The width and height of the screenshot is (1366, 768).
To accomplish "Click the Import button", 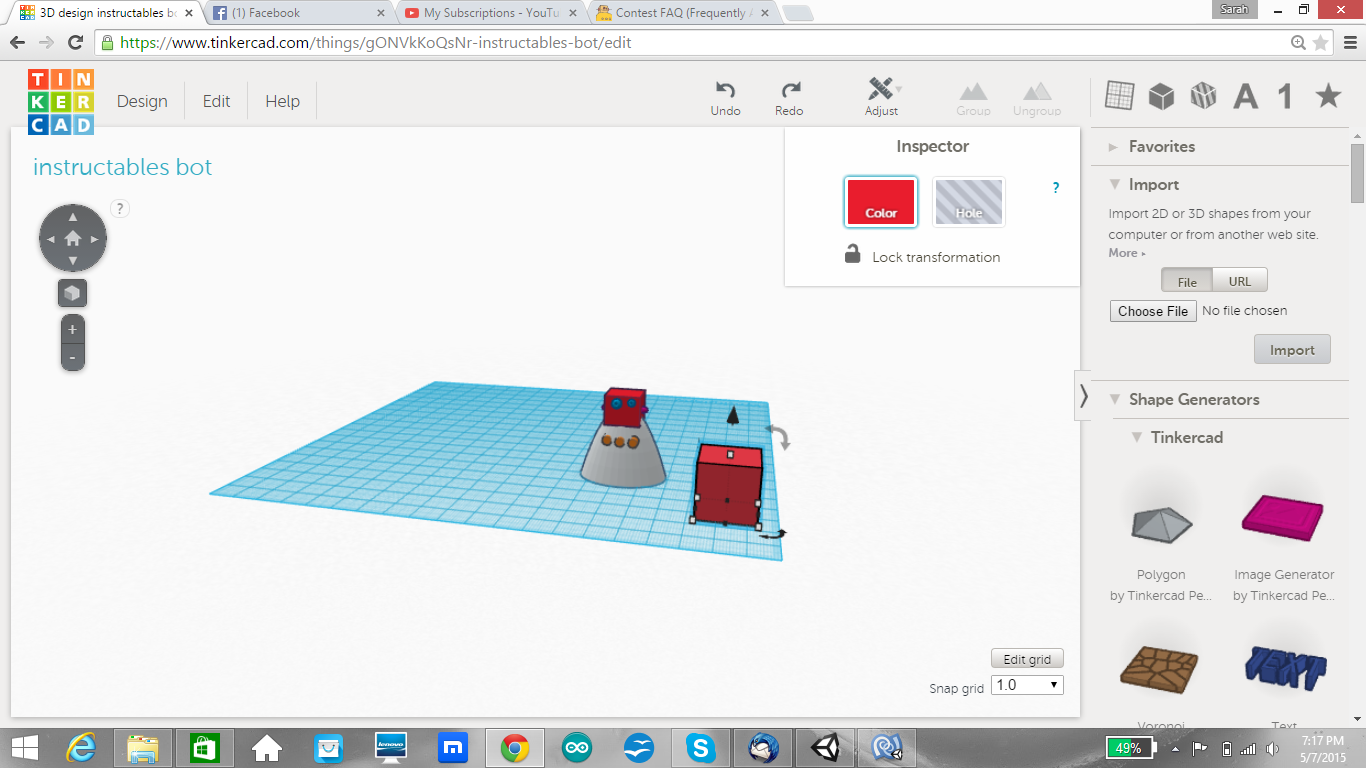I will point(1292,350).
